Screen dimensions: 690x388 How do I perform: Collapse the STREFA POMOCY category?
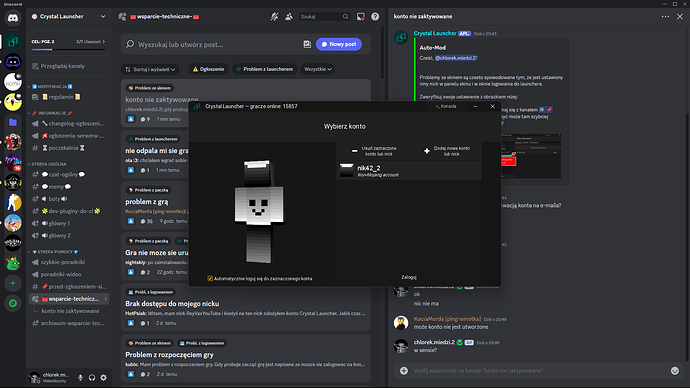click(54, 252)
